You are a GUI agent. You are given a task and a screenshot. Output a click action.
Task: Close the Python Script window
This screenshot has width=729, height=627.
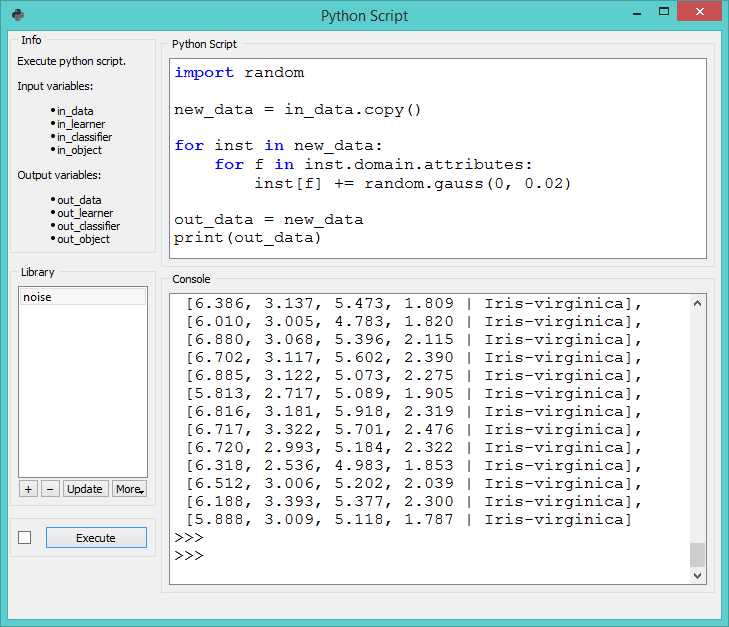tap(698, 14)
